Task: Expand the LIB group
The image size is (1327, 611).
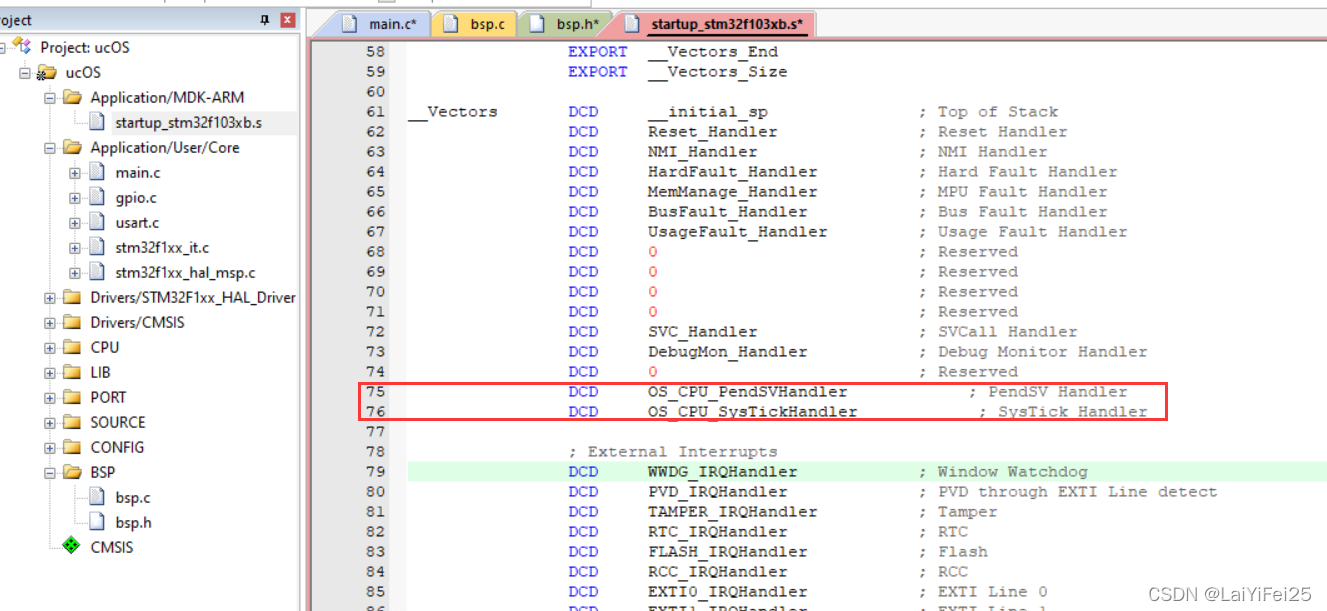Action: pos(51,372)
